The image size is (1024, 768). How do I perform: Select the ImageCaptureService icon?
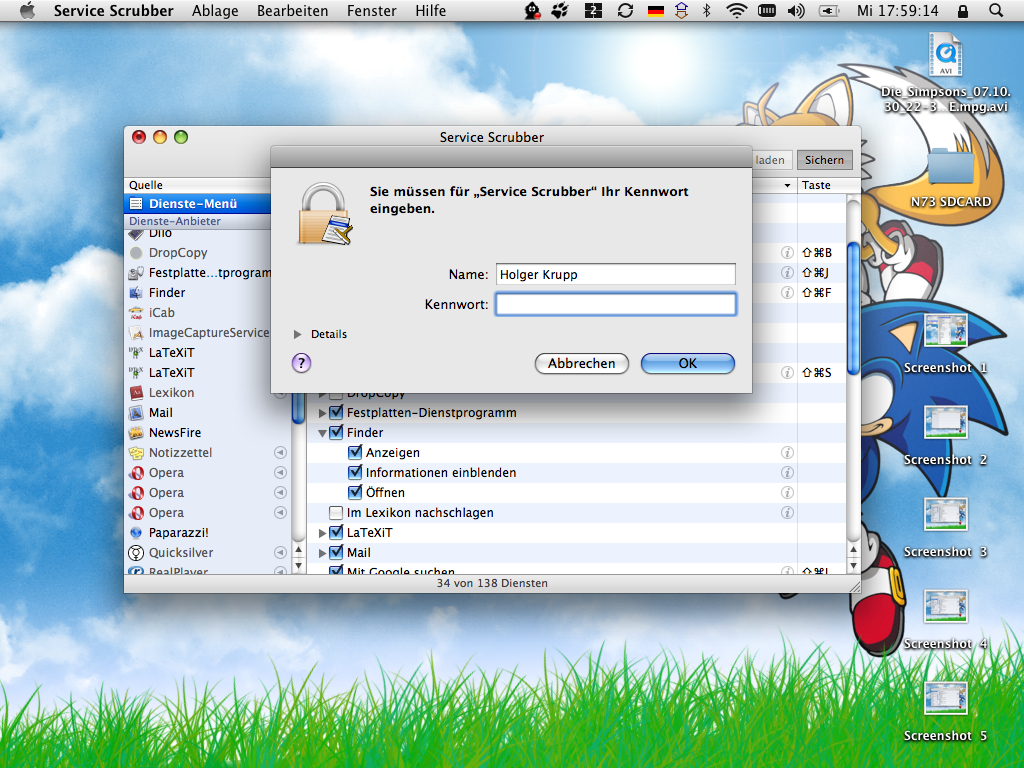click(136, 333)
